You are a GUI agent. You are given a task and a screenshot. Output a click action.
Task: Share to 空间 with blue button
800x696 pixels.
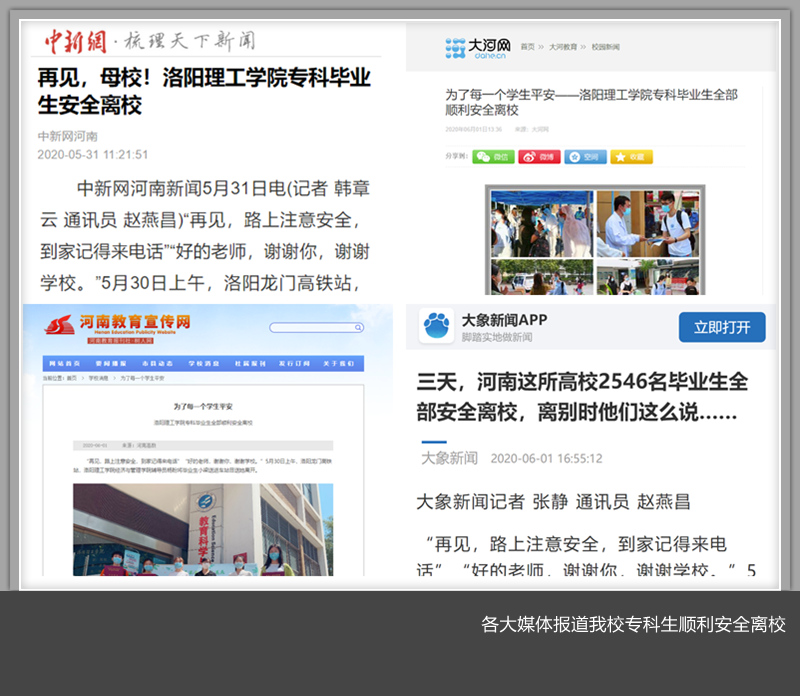585,157
